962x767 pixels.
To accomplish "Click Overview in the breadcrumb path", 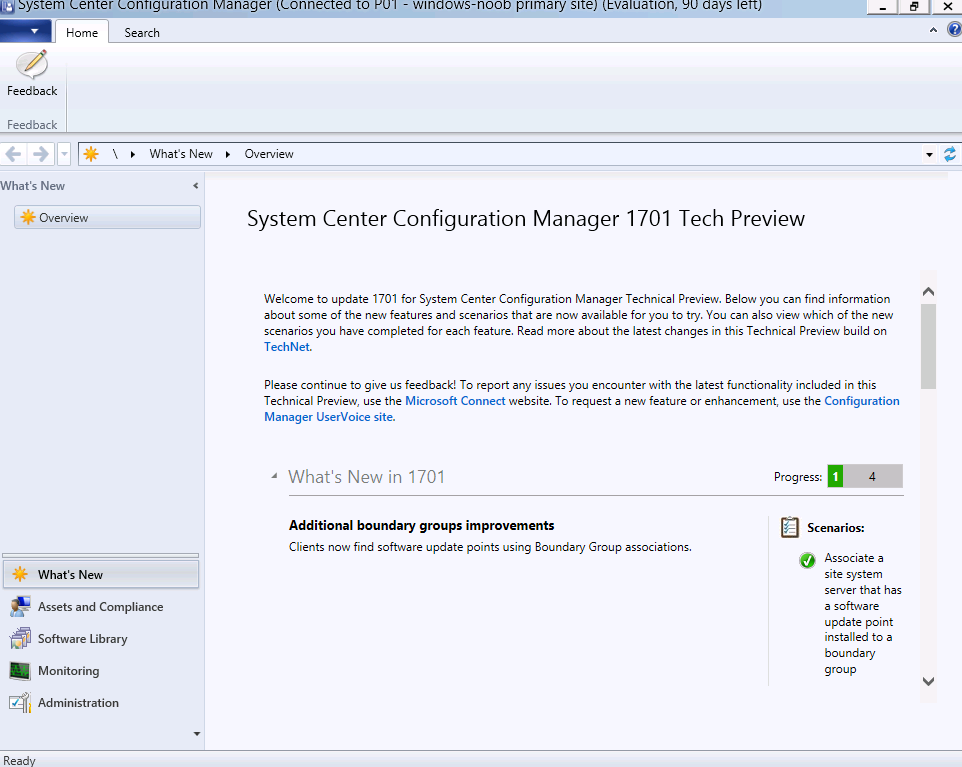I will [x=269, y=154].
